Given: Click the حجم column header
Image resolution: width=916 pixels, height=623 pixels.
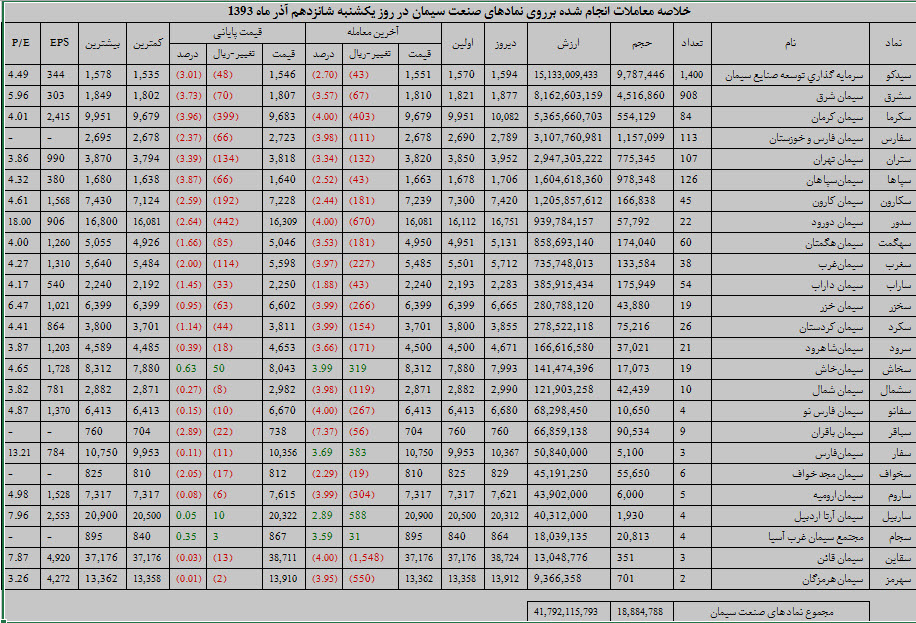Looking at the screenshot, I should (x=641, y=43).
